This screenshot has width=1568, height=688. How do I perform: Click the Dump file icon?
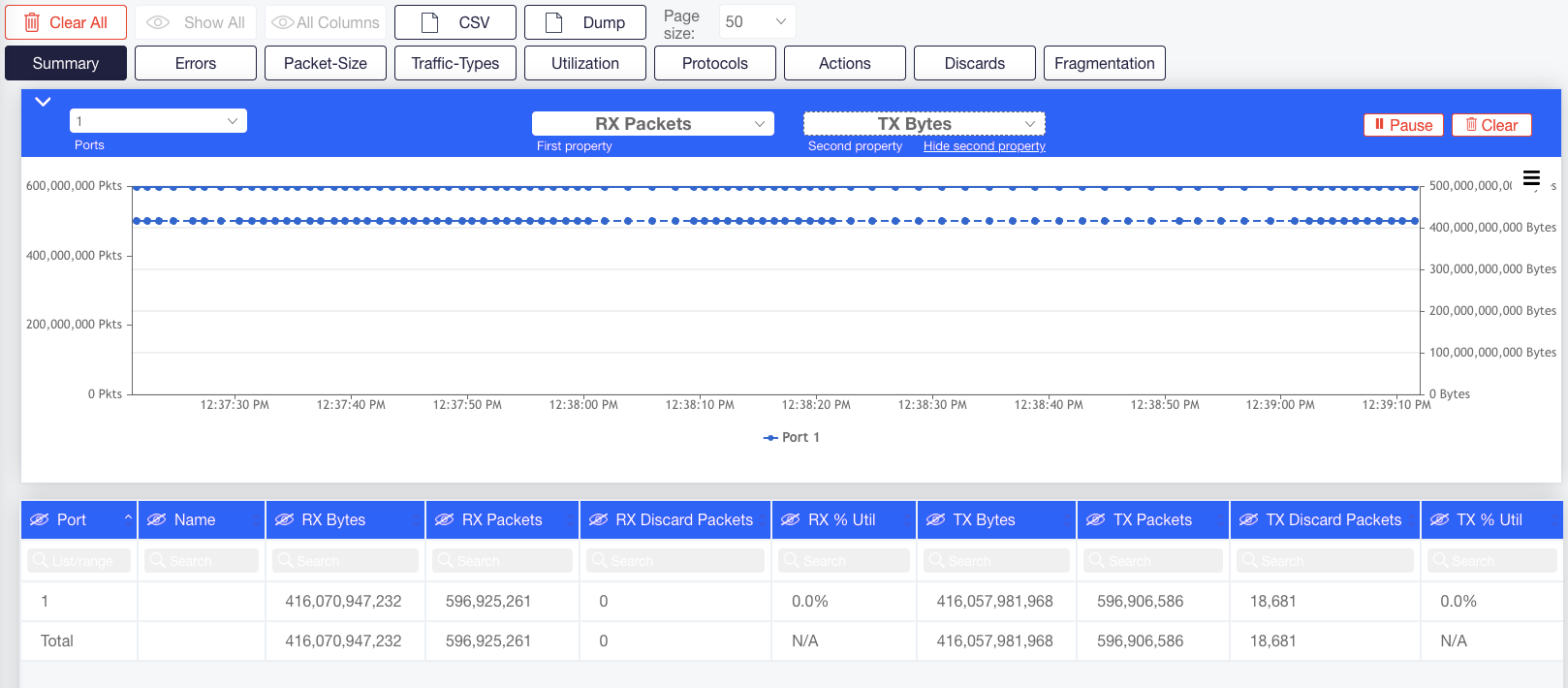click(x=554, y=22)
